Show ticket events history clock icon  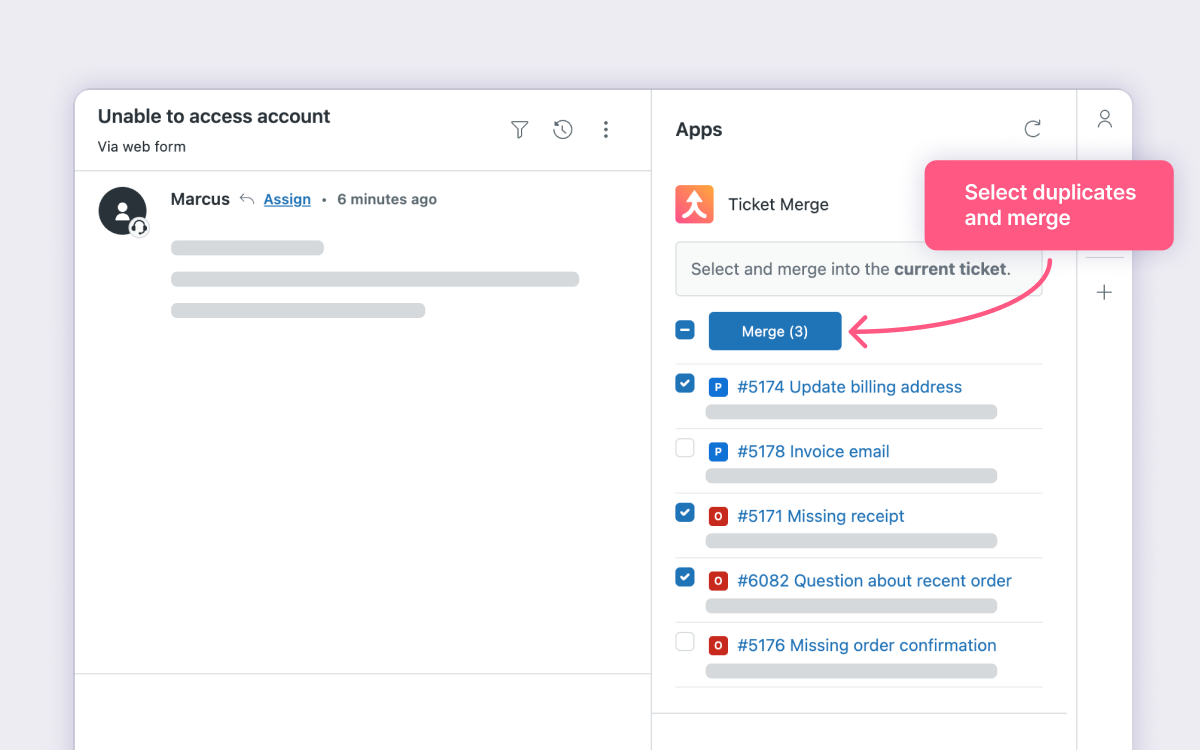pyautogui.click(x=563, y=129)
